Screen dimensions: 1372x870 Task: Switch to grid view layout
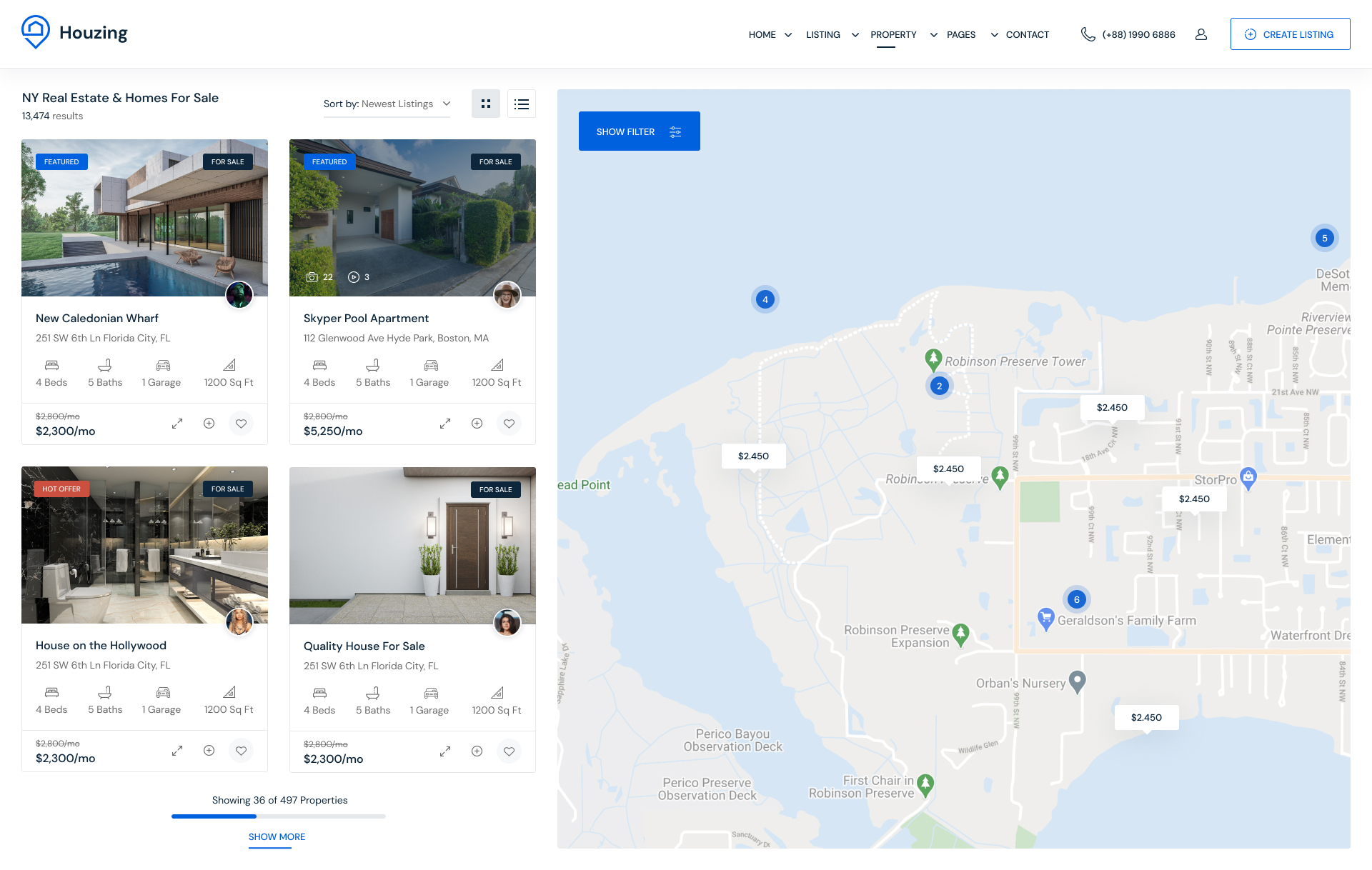click(486, 104)
